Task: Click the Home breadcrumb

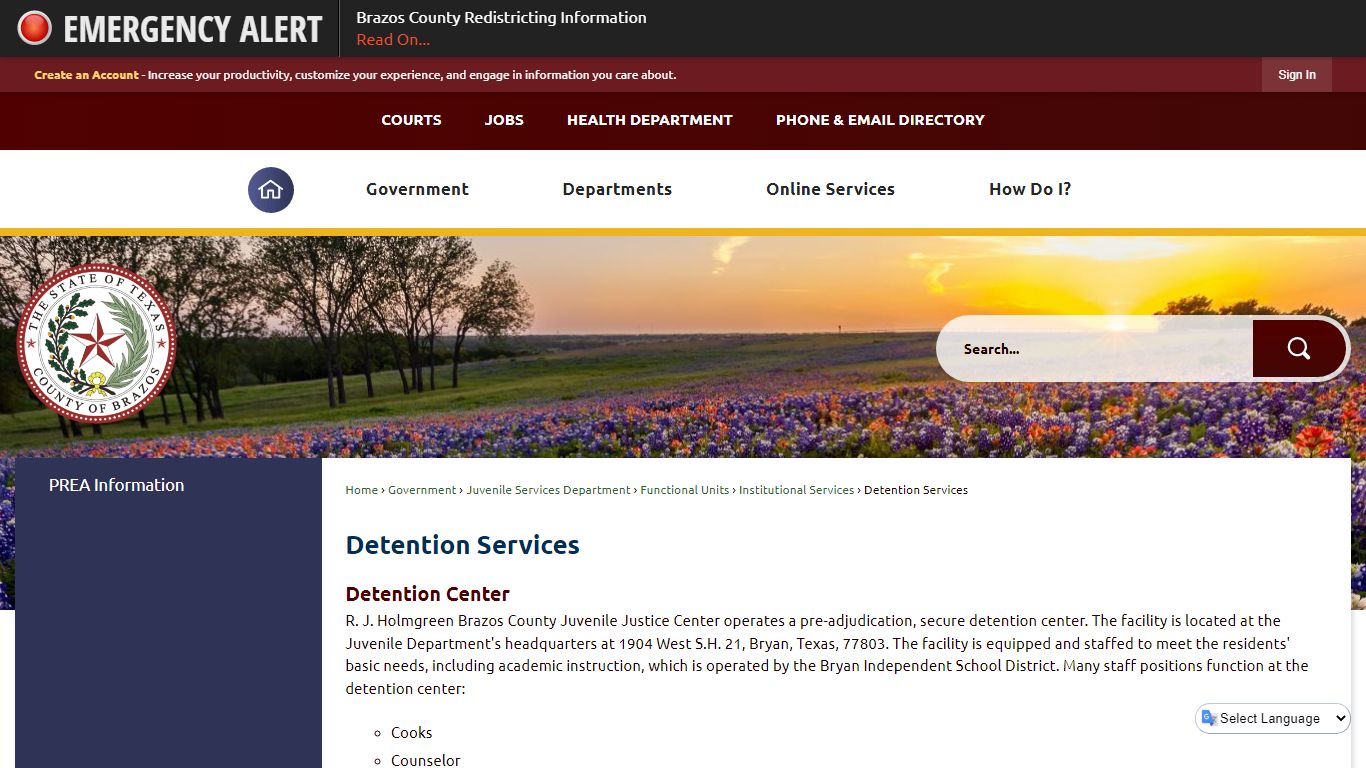Action: [361, 490]
